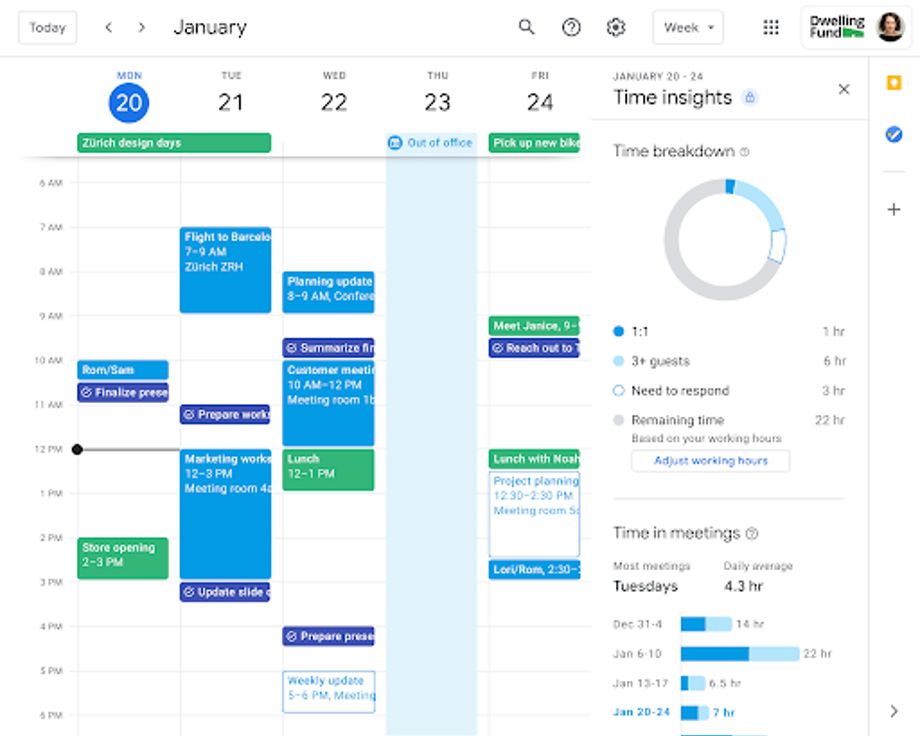Open Google Tasks from side panel

894,134
